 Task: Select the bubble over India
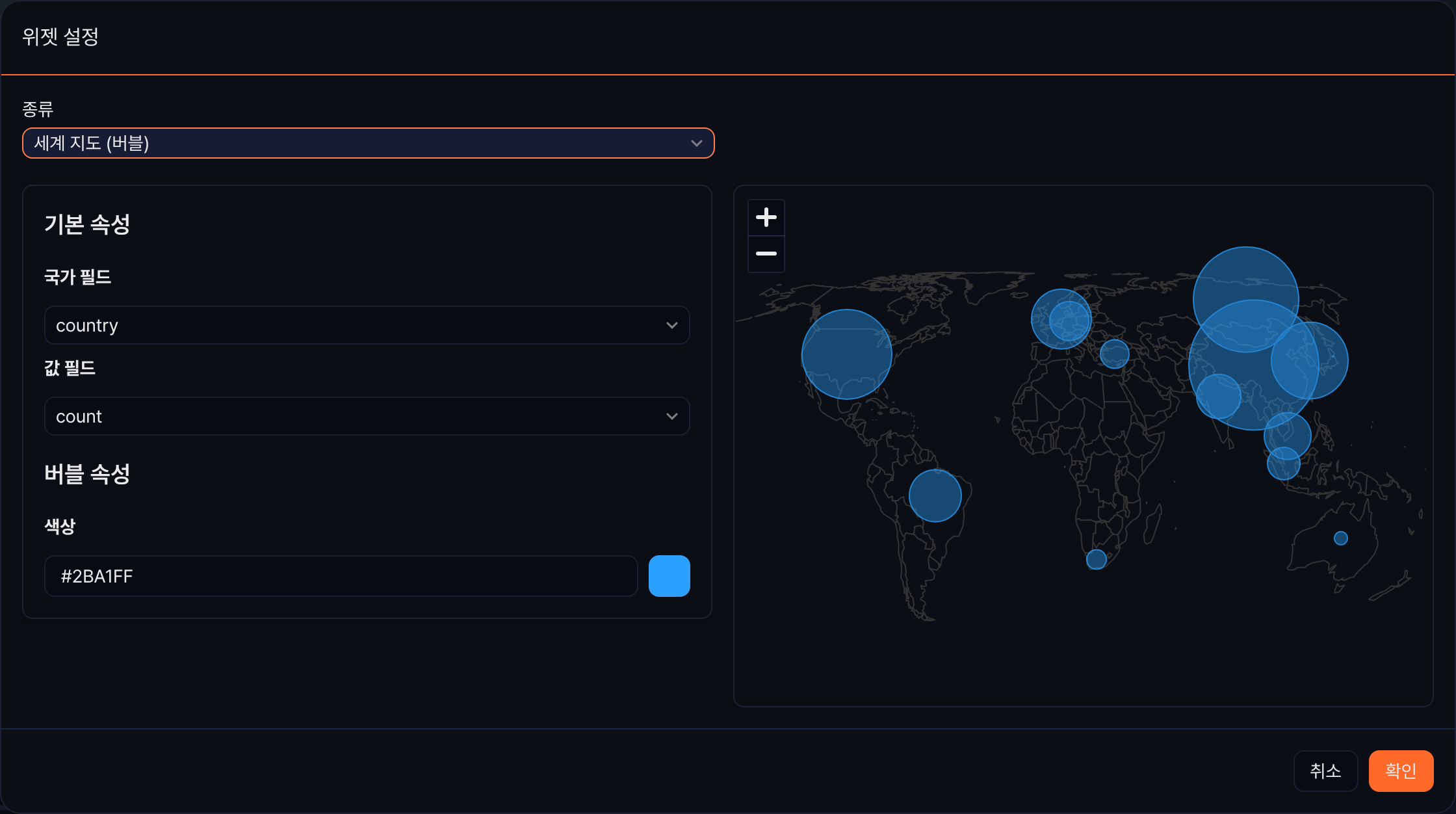coord(1218,397)
